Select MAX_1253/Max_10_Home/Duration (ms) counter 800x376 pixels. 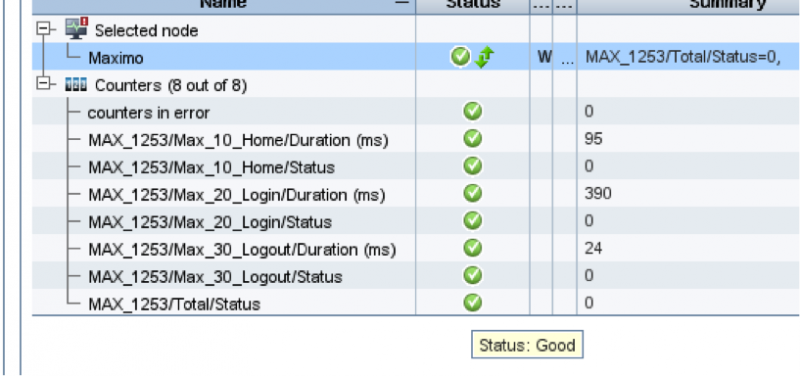tap(238, 140)
